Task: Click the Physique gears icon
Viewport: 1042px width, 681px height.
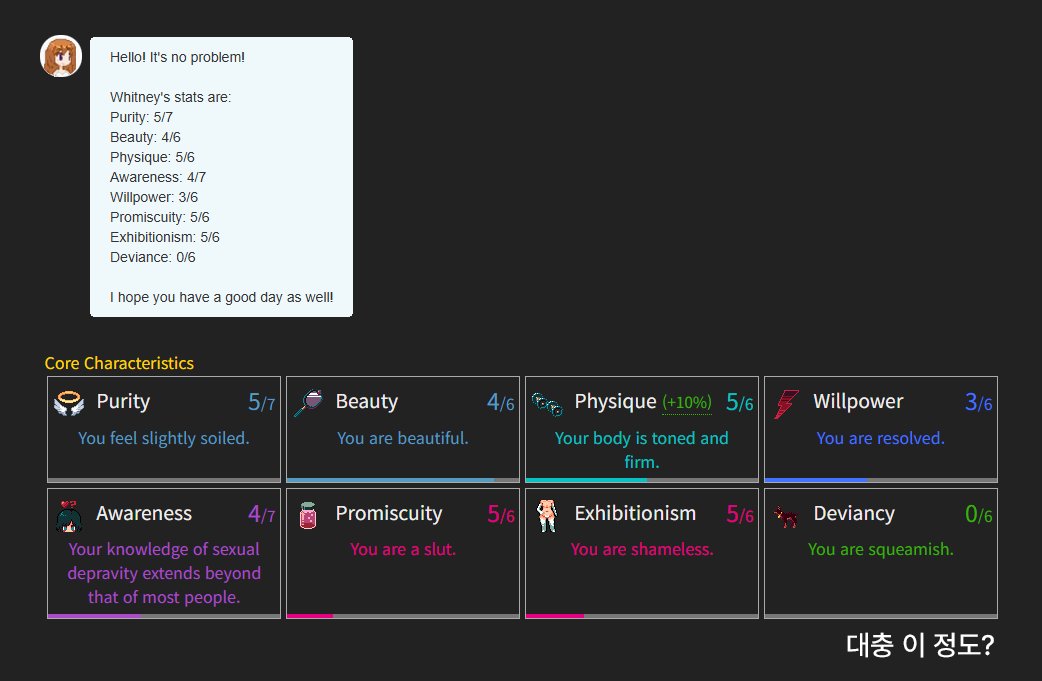Action: (x=548, y=403)
